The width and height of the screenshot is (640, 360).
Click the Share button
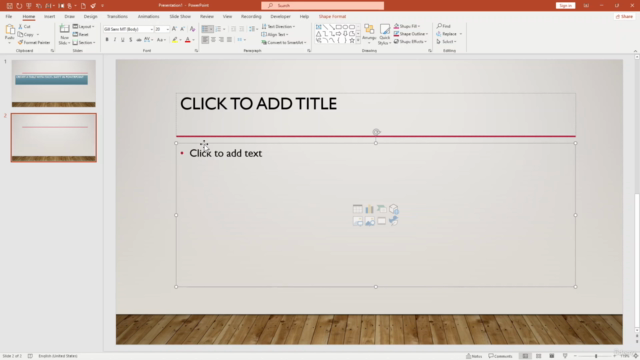point(624,16)
